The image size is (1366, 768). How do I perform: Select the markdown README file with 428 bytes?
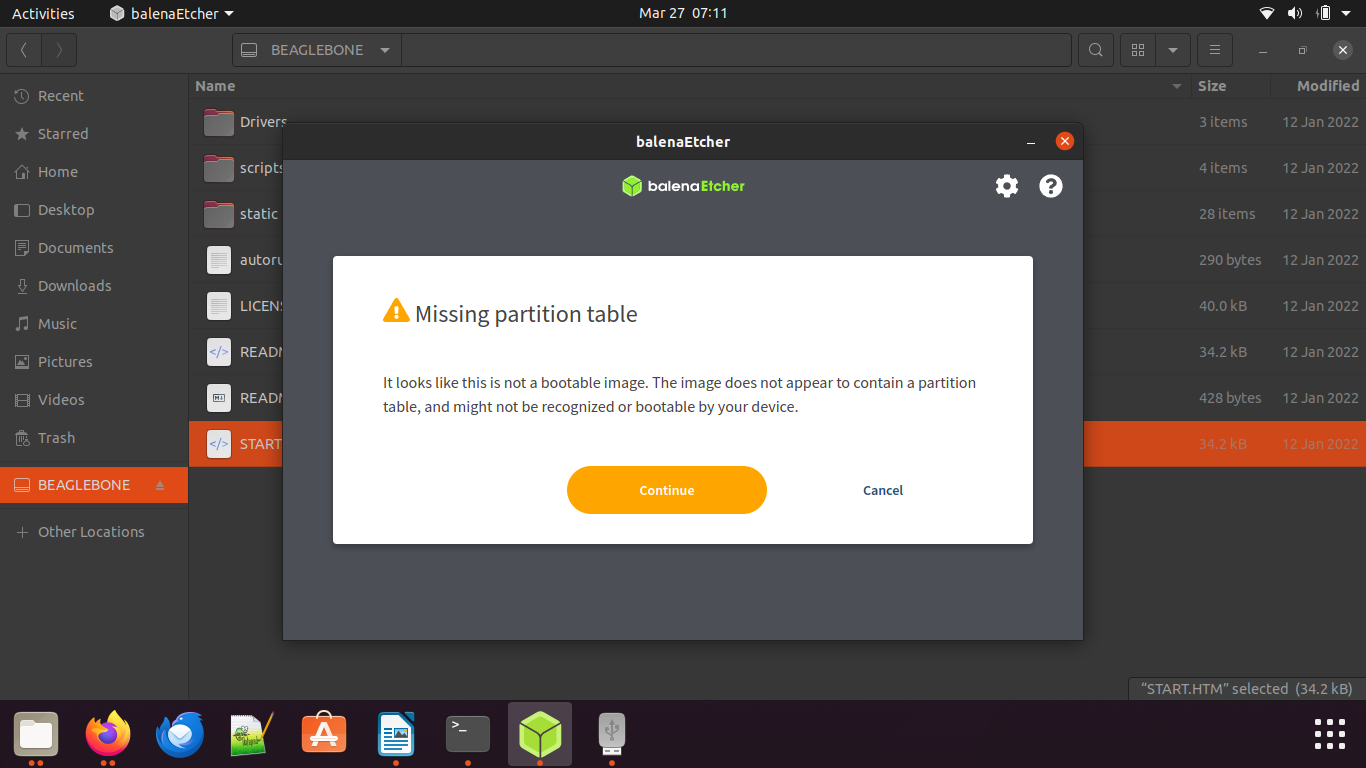click(218, 398)
